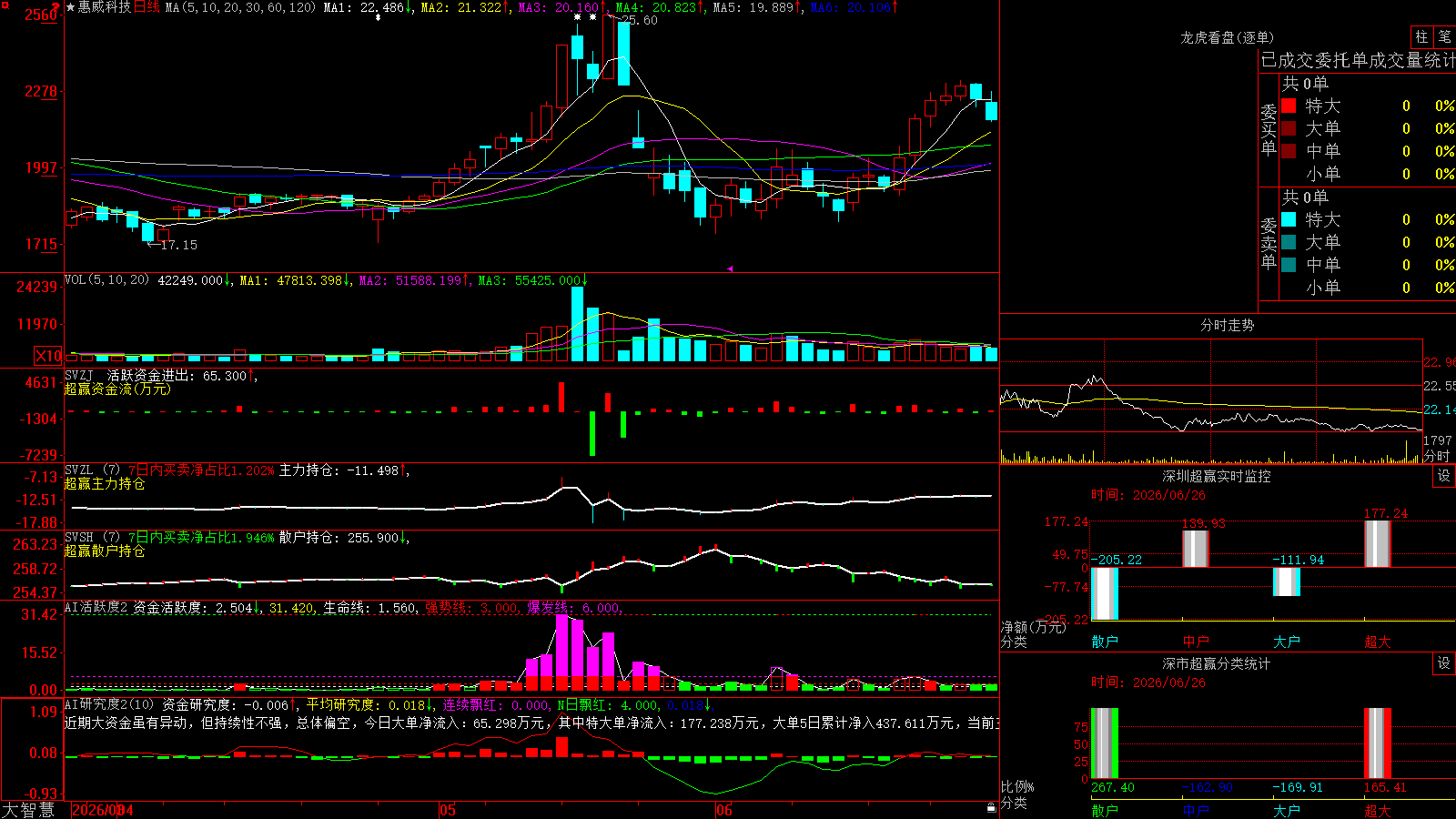Image resolution: width=1456 pixels, height=819 pixels.
Task: Open settings 设 for 深市超赢分类统计
Action: coord(1444,663)
